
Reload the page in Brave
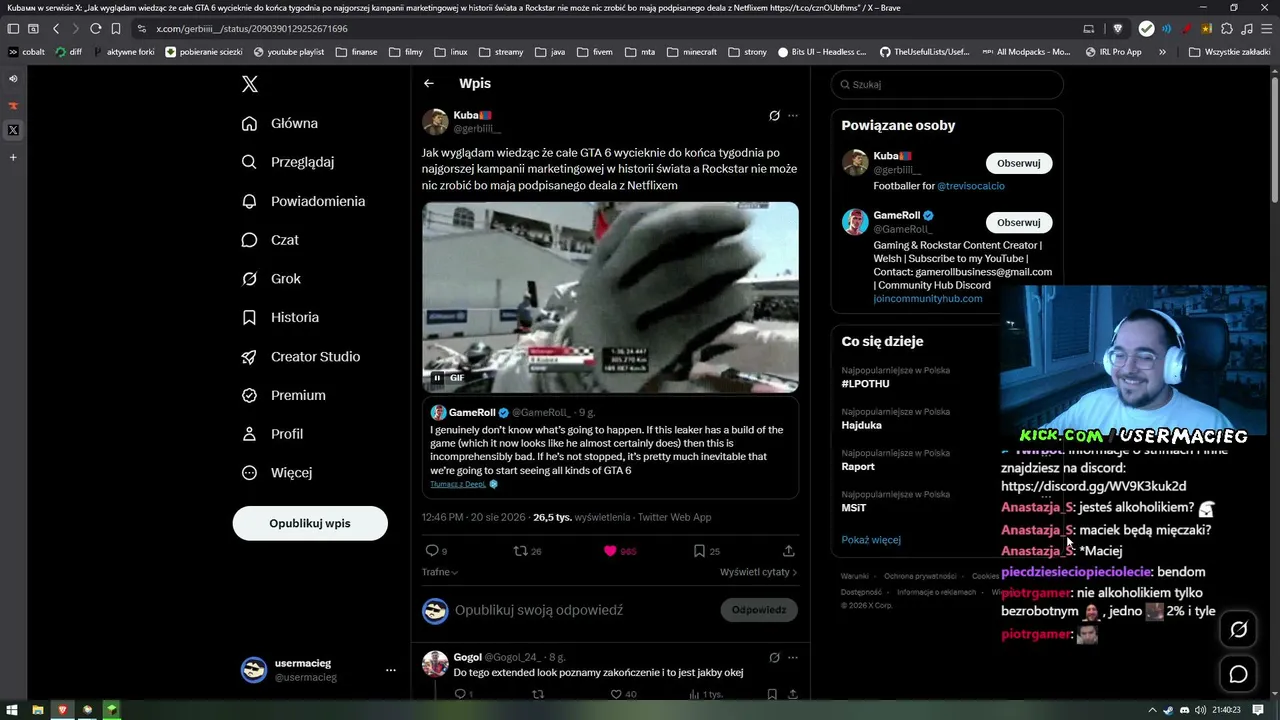[x=95, y=29]
